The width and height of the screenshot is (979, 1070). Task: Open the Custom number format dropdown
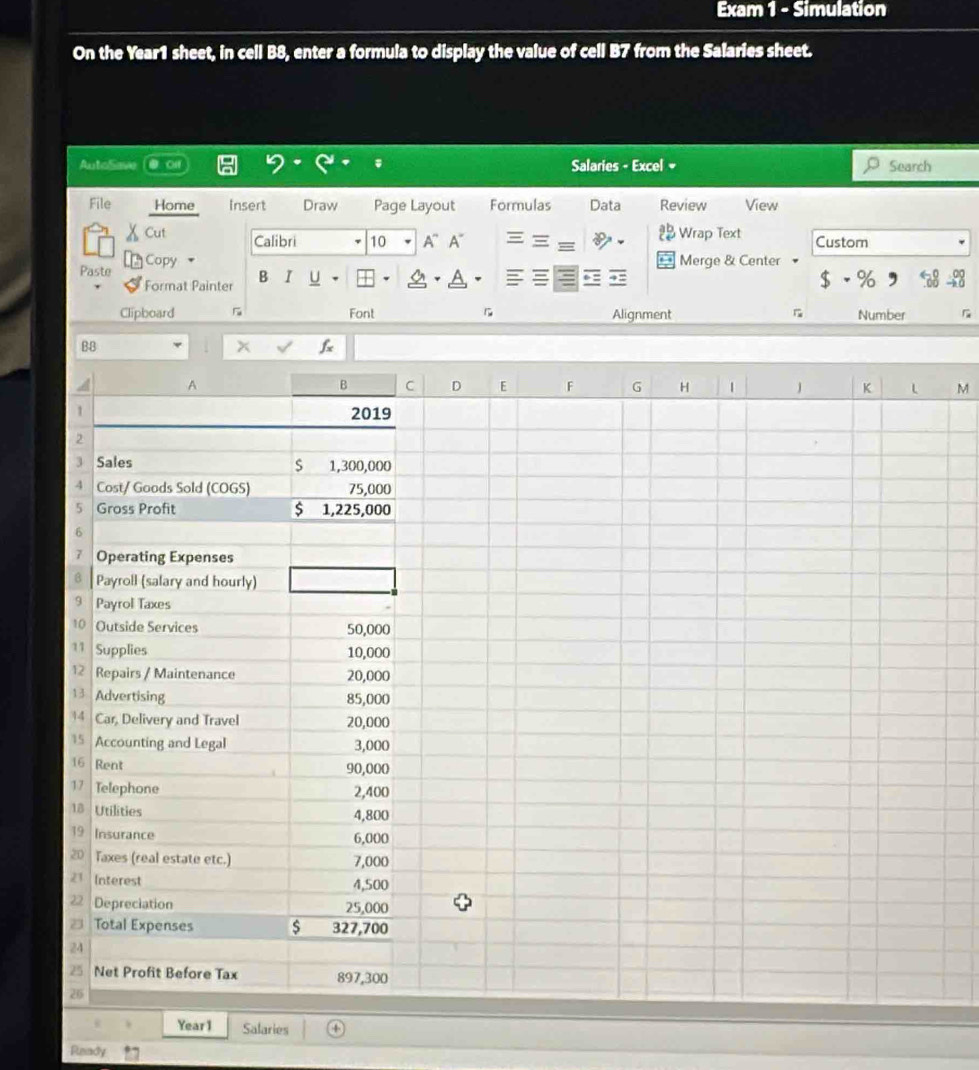pos(960,242)
